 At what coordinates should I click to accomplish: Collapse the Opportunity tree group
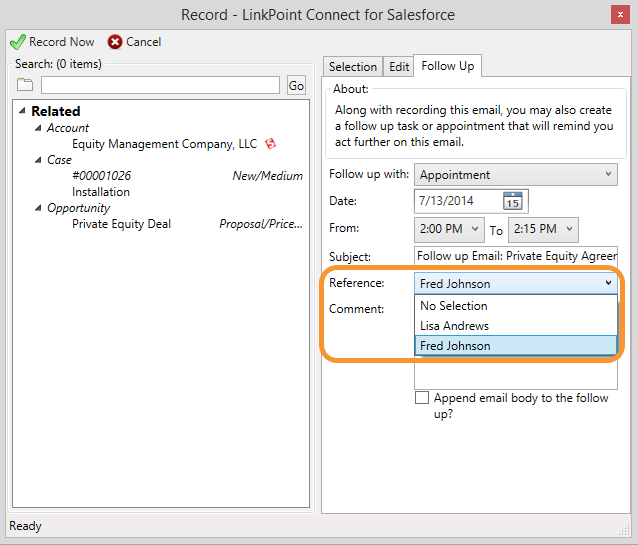(38, 208)
